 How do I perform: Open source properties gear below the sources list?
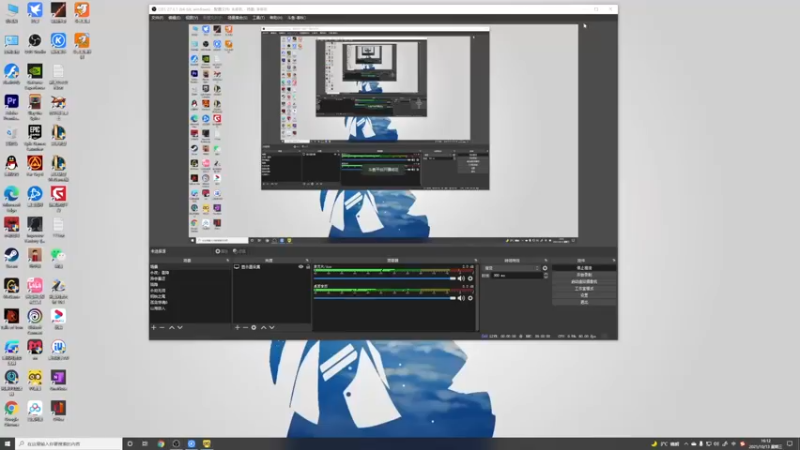pyautogui.click(x=254, y=328)
